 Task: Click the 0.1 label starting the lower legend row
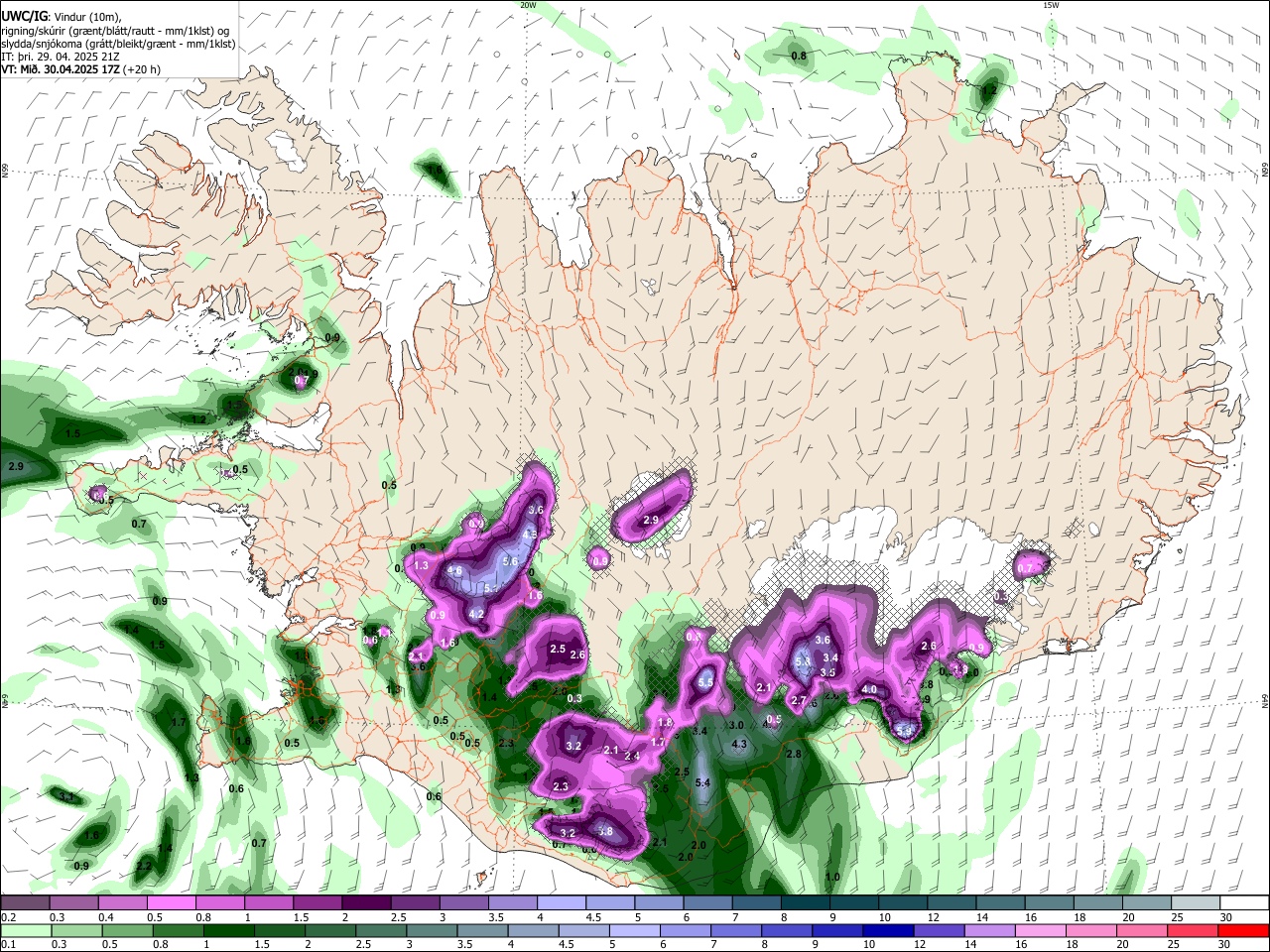click(7, 944)
